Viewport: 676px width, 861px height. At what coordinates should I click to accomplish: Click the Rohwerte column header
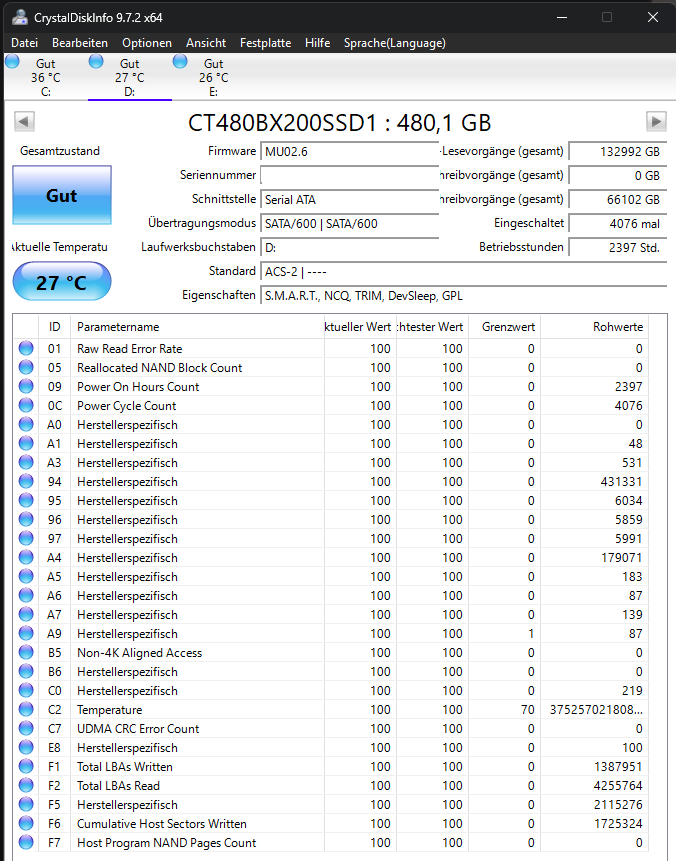(595, 327)
